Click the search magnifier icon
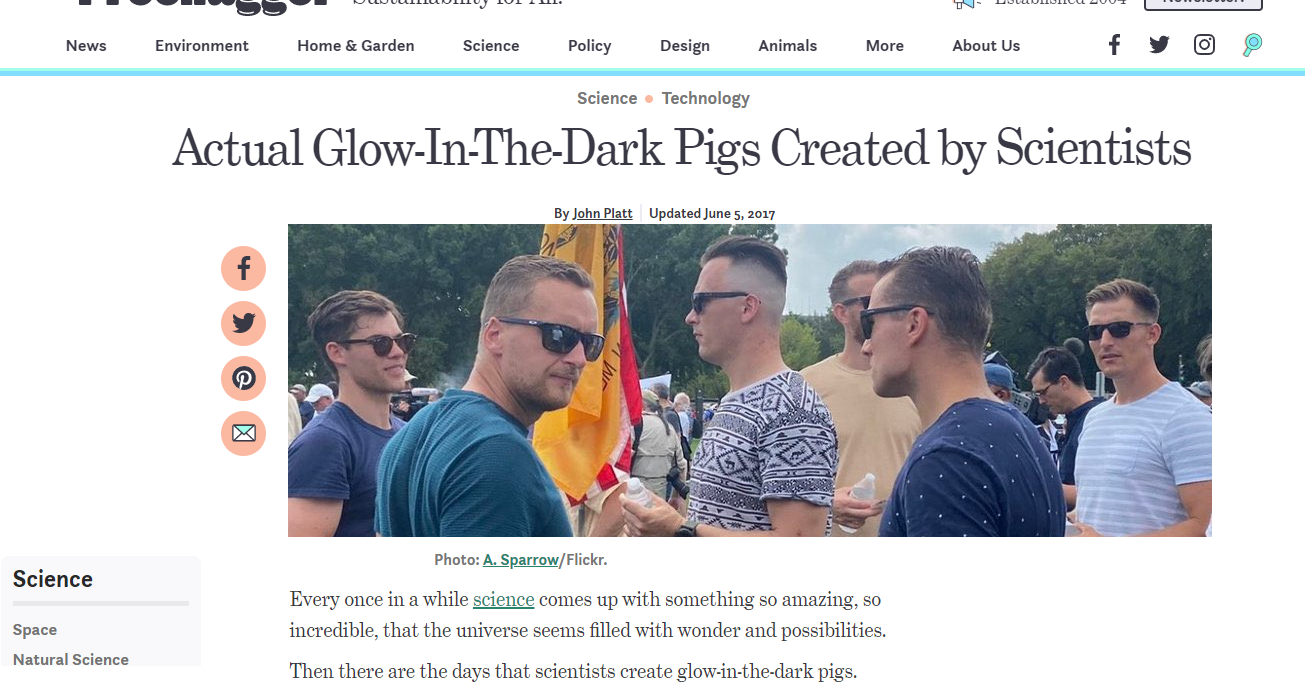This screenshot has height=696, width=1305. pos(1252,45)
